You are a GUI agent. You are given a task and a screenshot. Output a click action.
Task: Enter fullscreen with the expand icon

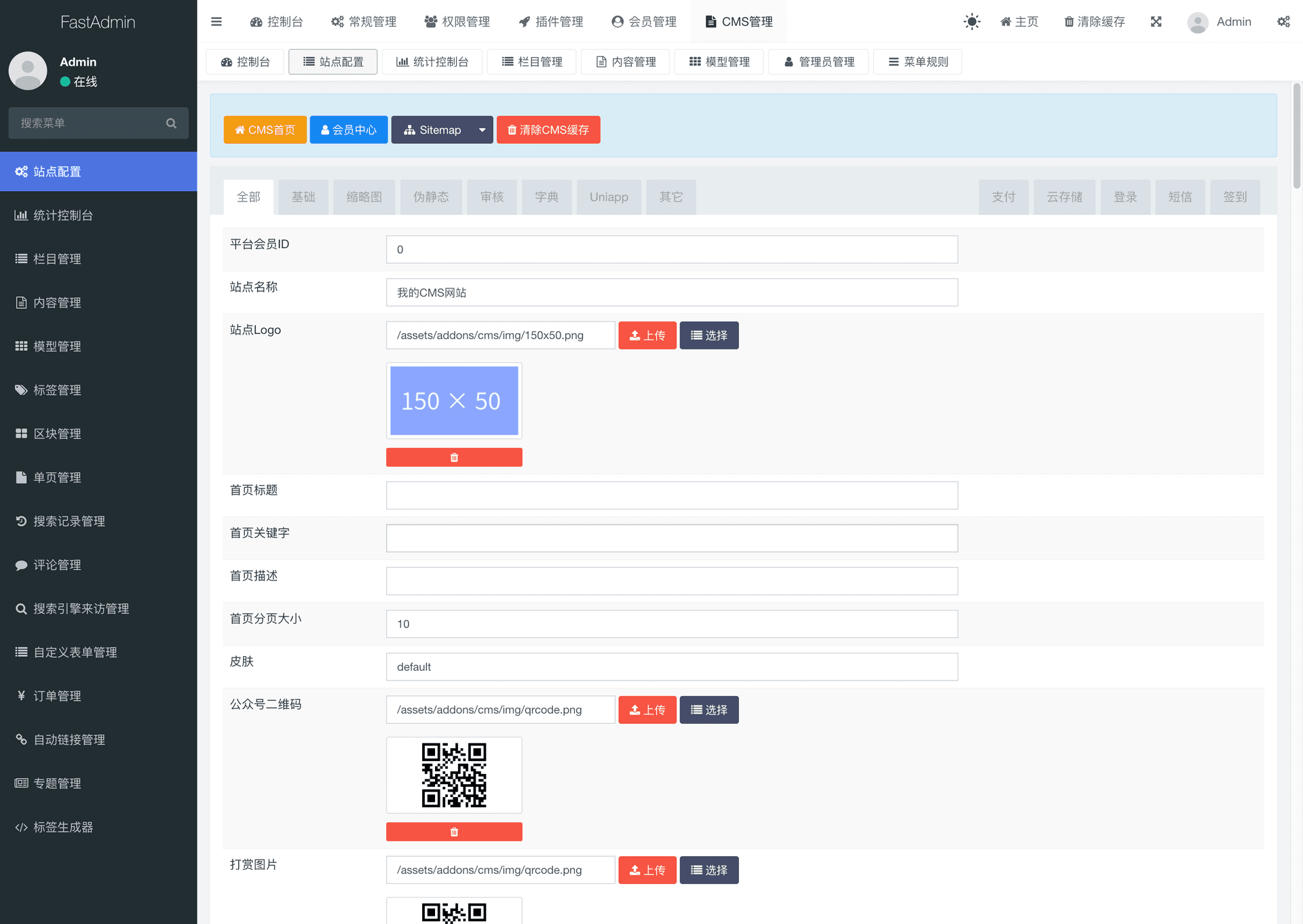(1156, 21)
